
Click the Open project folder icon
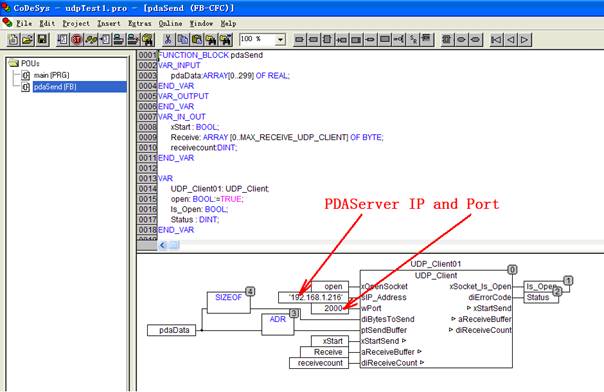(x=27, y=39)
